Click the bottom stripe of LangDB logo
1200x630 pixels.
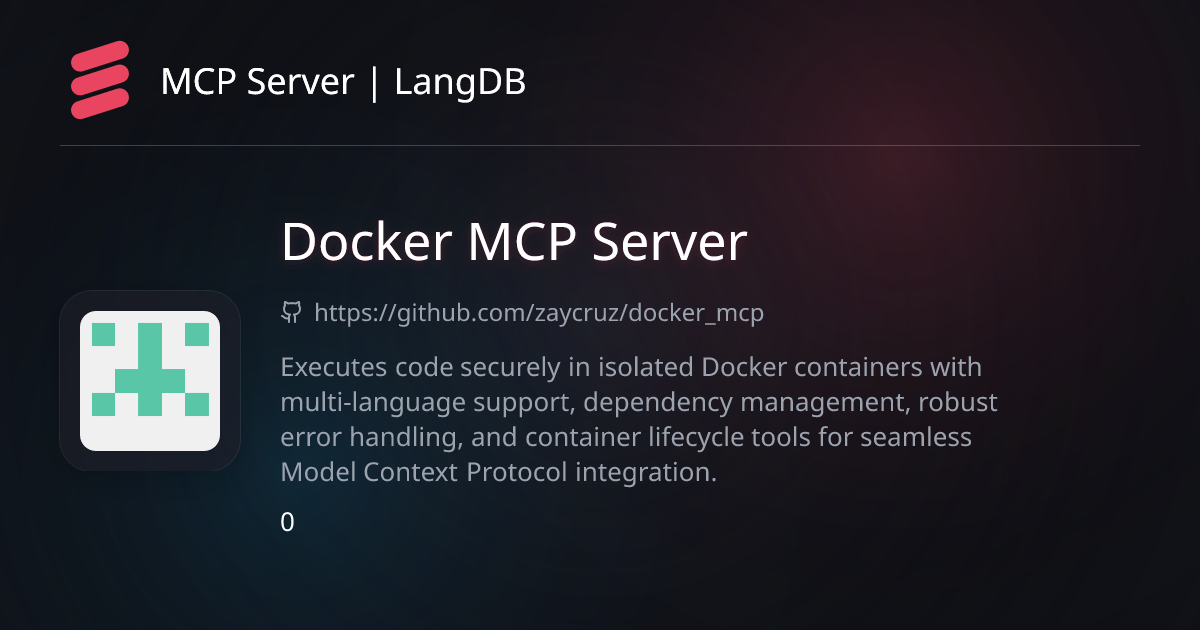[x=100, y=105]
